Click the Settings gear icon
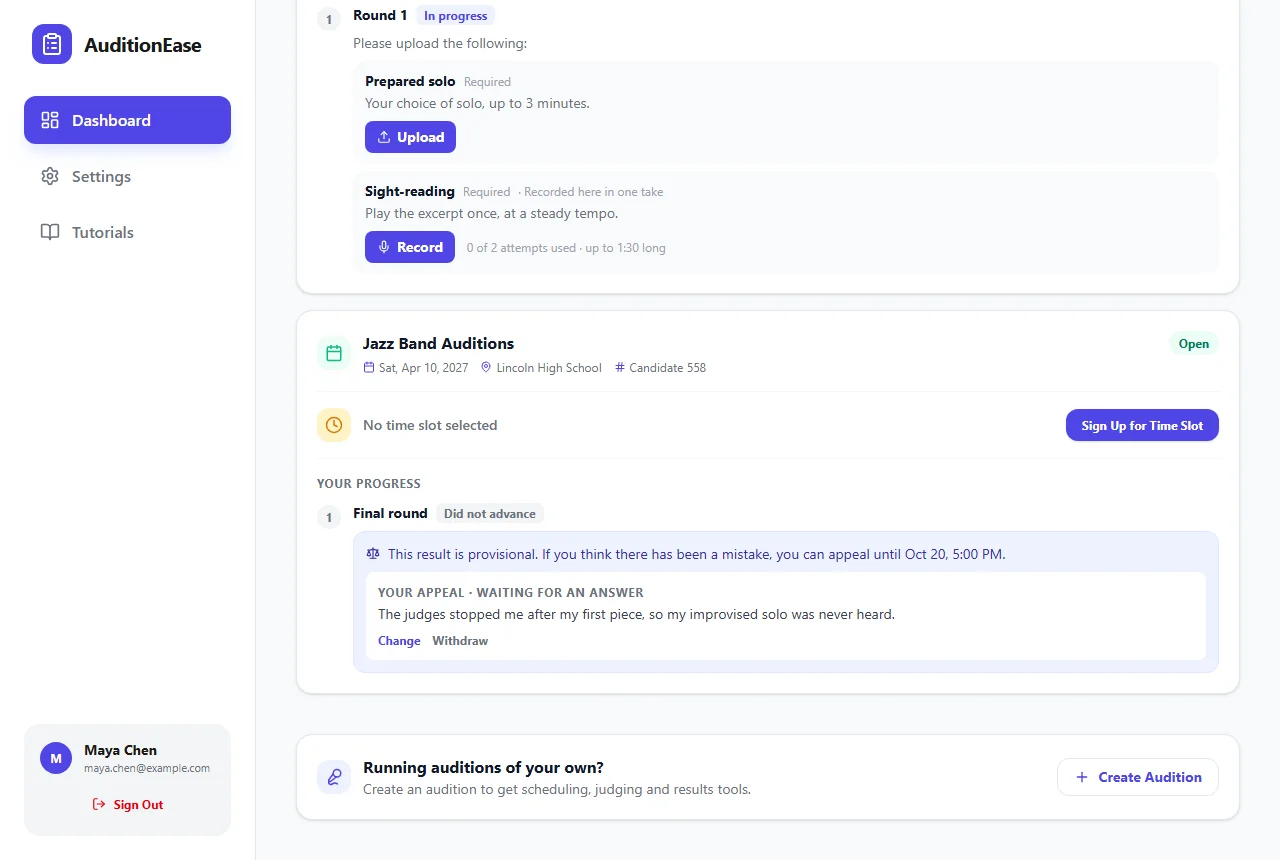 [x=50, y=176]
